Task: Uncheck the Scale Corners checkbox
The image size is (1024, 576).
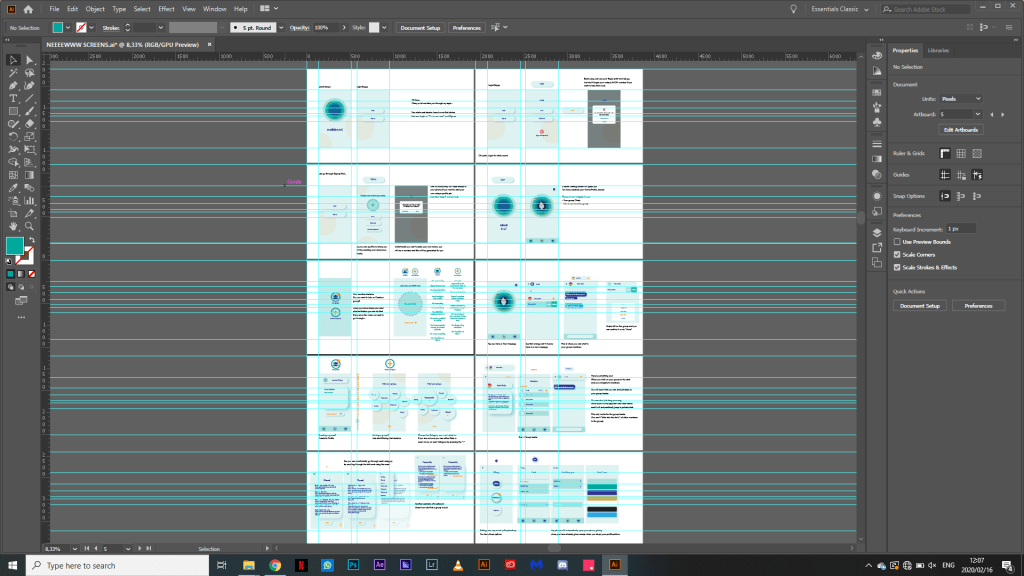Action: pyautogui.click(x=897, y=255)
